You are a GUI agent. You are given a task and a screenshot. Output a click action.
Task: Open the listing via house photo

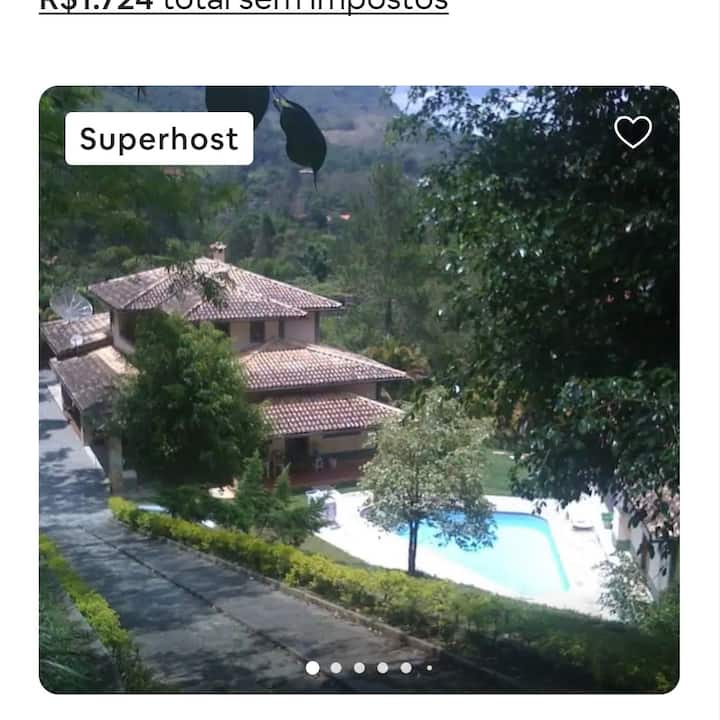359,389
